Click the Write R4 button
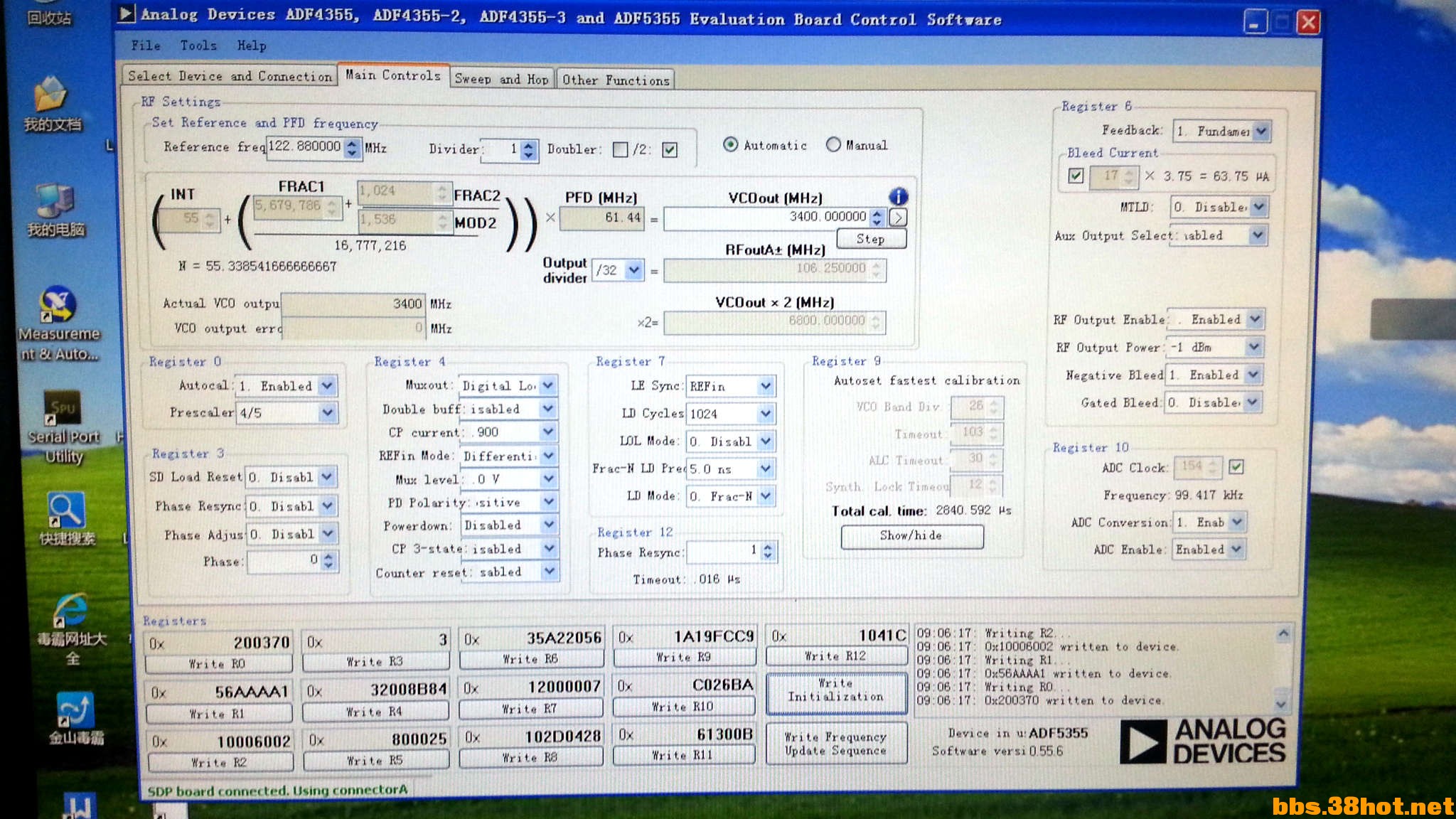This screenshot has height=819, width=1456. pyautogui.click(x=374, y=711)
